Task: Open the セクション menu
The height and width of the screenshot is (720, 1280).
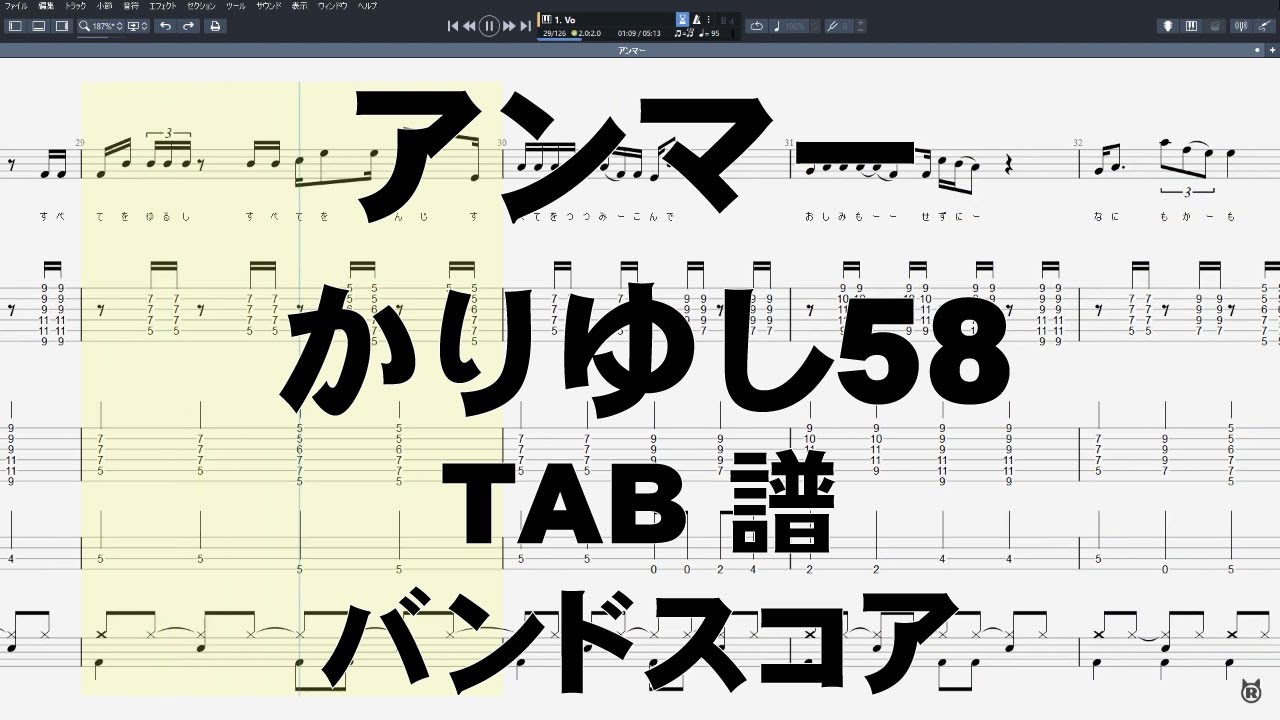Action: point(201,6)
